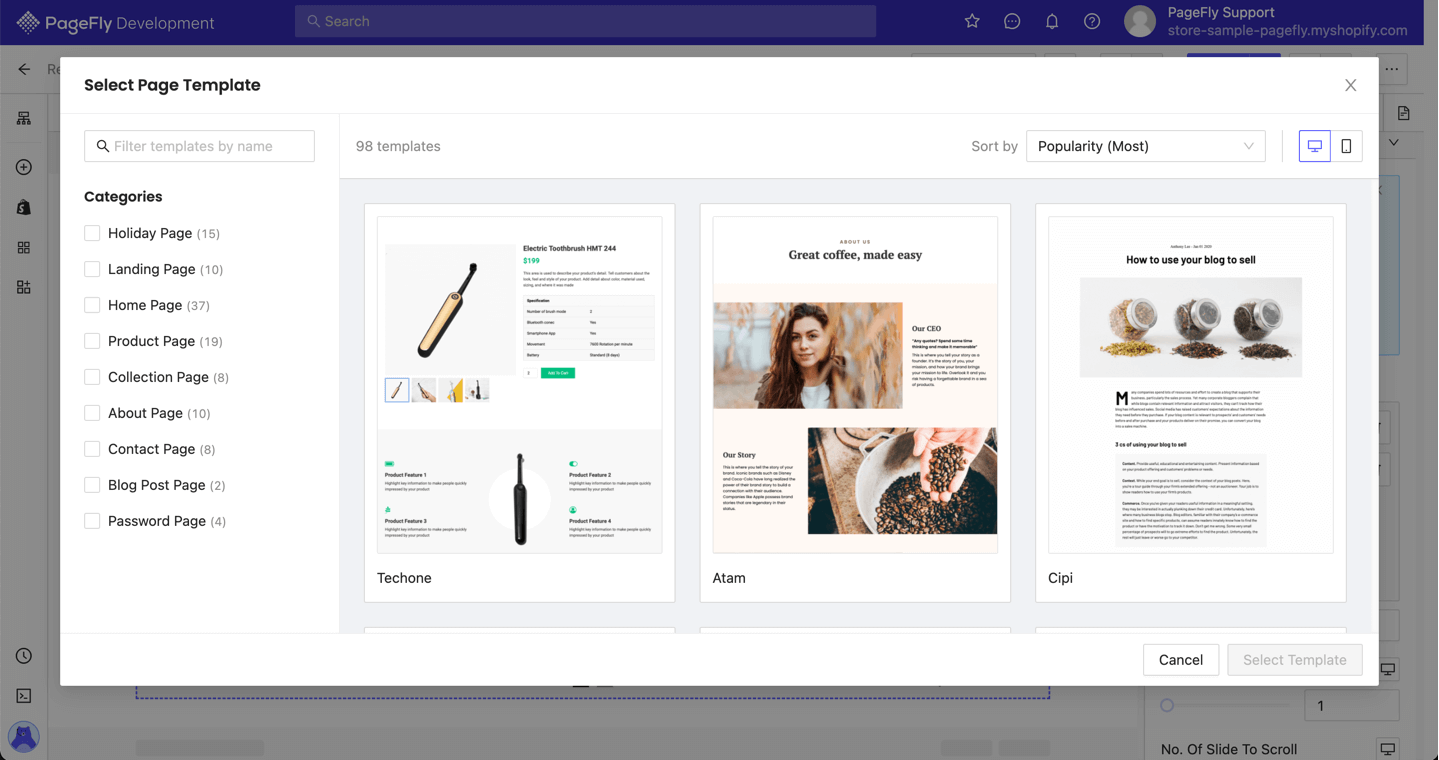Viewport: 1439px width, 760px height.
Task: Click the number field showing 1
Action: 1351,705
